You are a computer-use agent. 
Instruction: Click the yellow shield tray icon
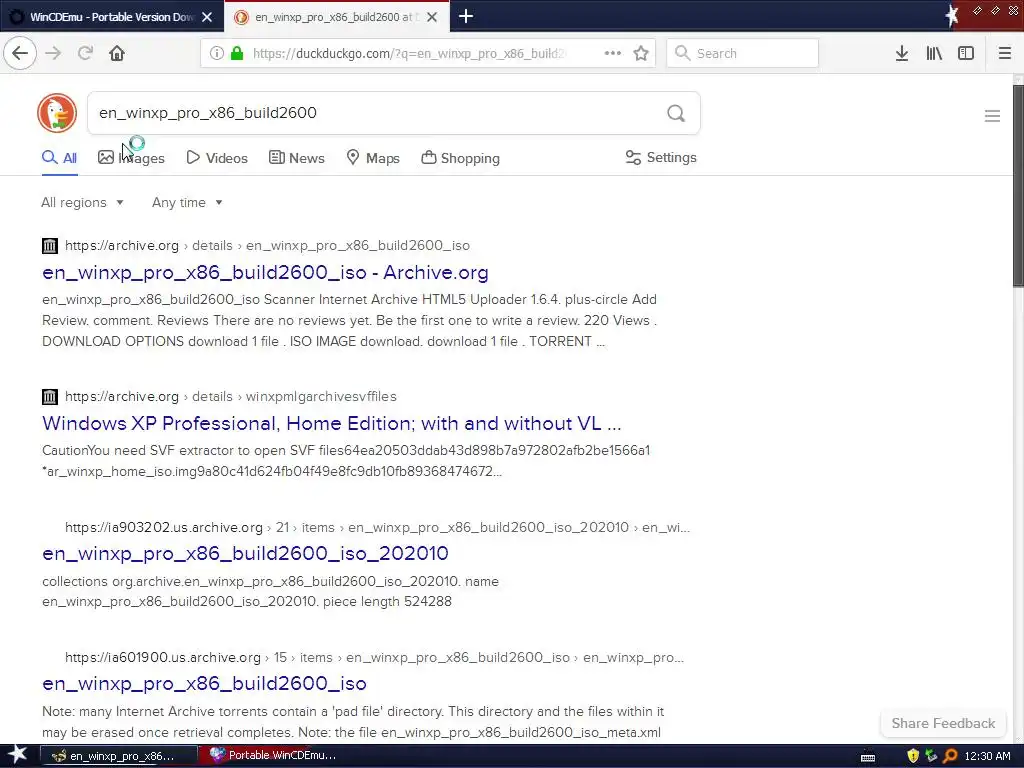tap(913, 756)
